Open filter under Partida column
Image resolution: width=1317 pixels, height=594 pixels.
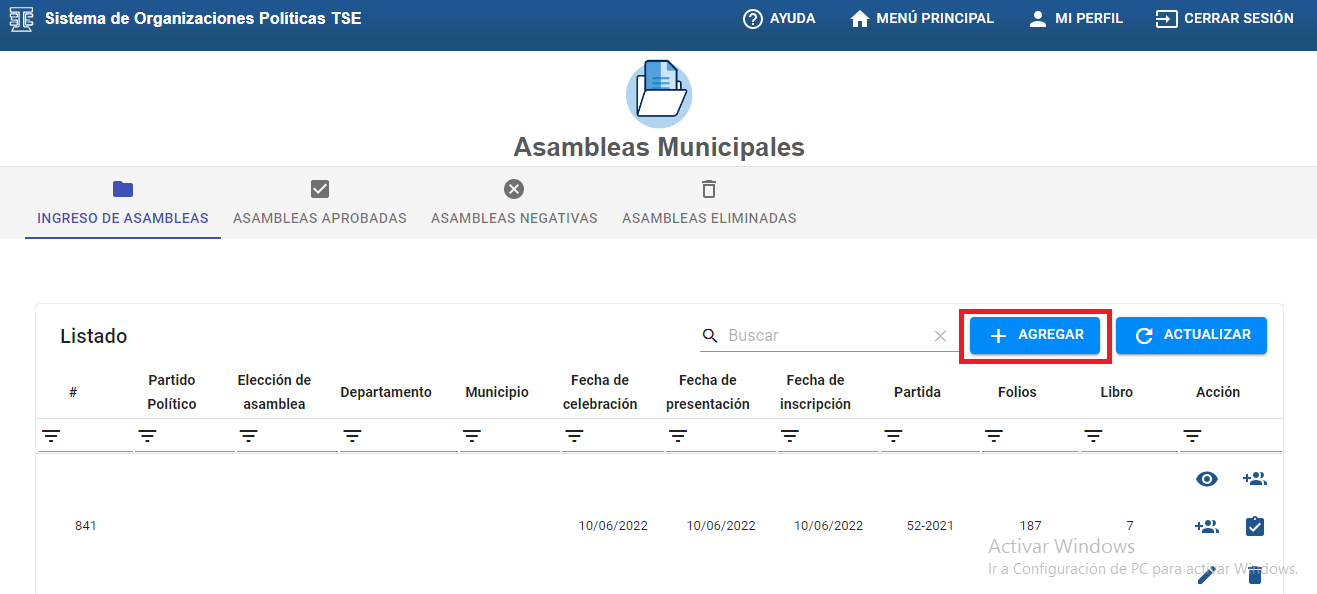click(893, 436)
